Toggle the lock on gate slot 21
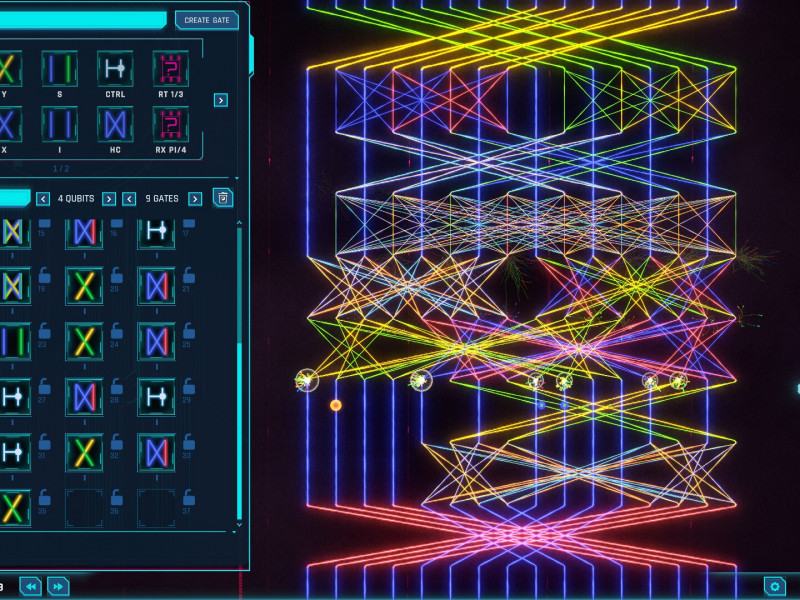 point(187,274)
